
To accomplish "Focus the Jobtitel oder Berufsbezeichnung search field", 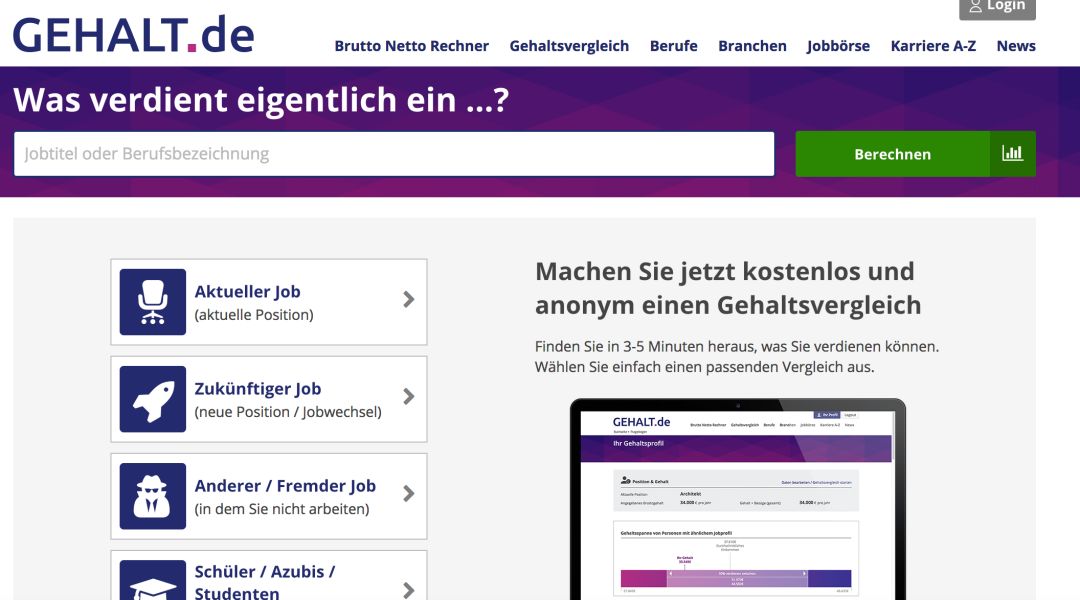I will [394, 154].
